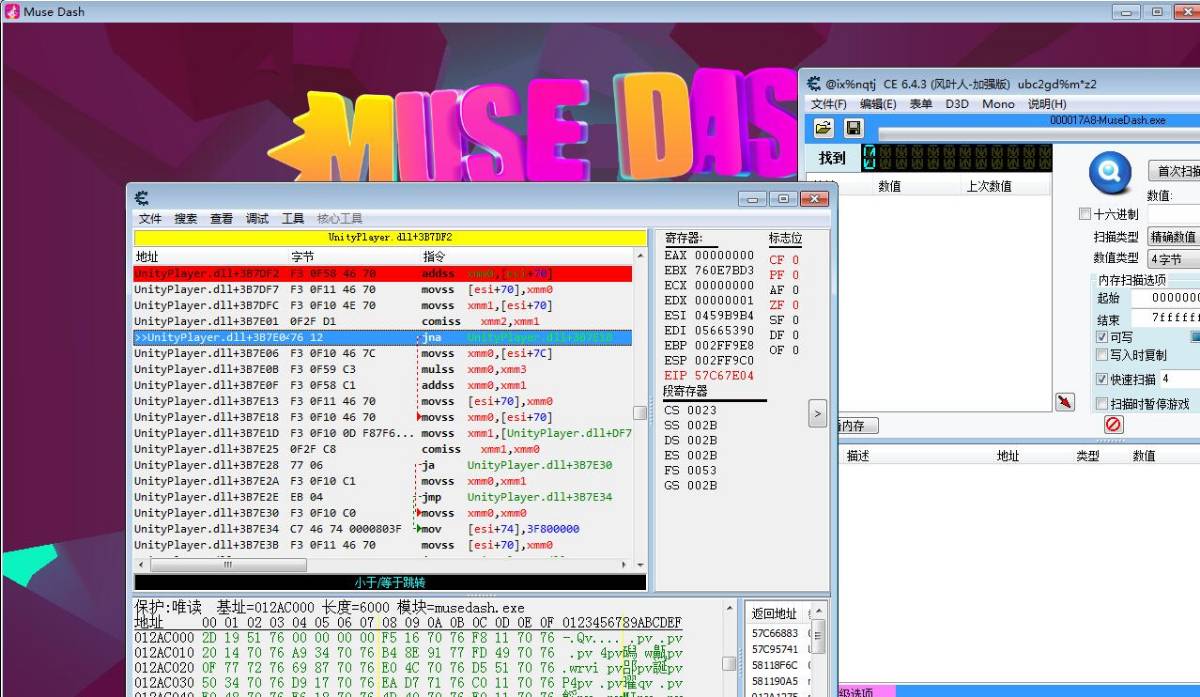The height and width of the screenshot is (697, 1200).
Task: Click the EIP register value 57C67E04
Action: (725, 376)
